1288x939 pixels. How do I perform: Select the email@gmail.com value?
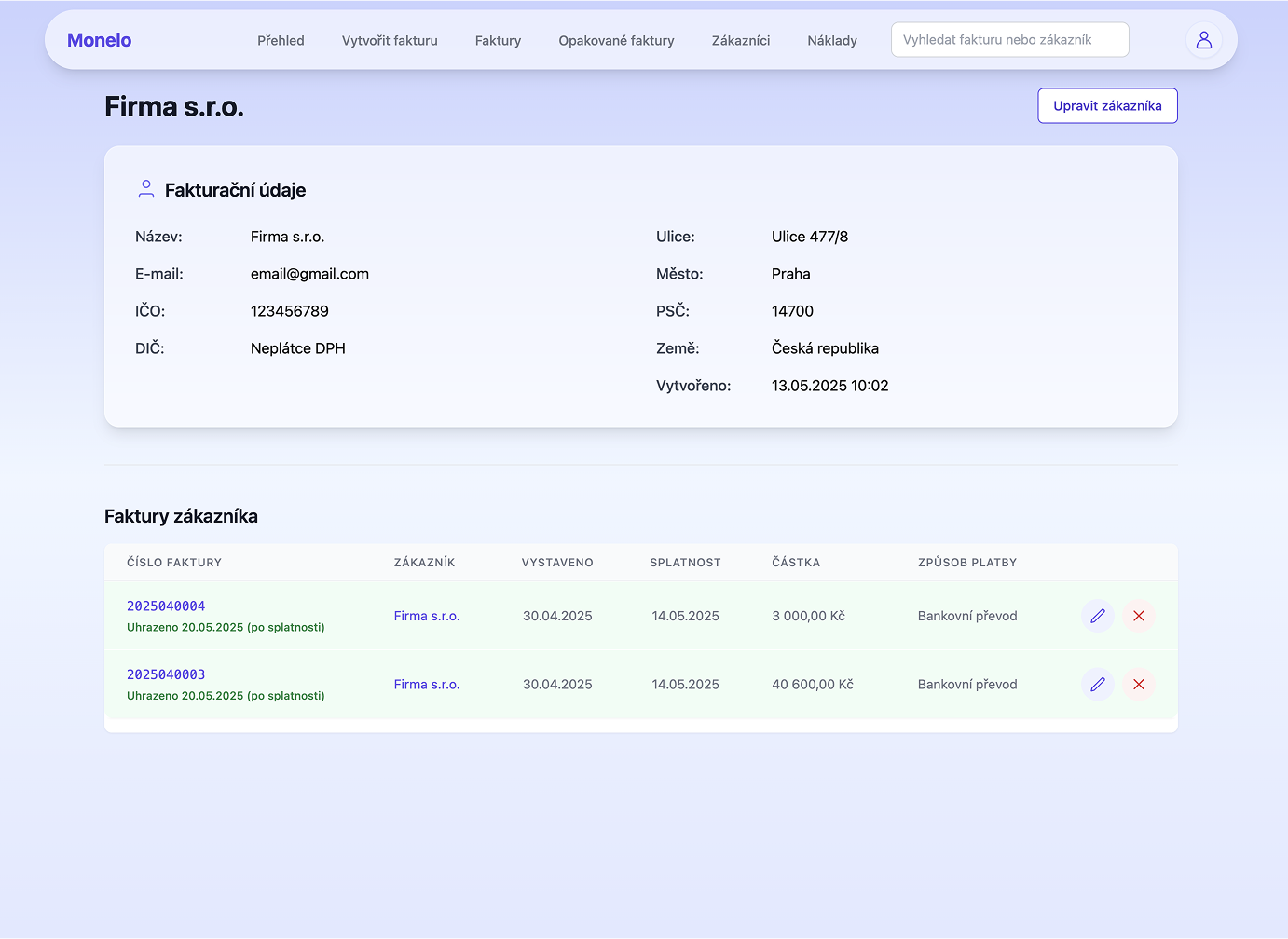[309, 274]
